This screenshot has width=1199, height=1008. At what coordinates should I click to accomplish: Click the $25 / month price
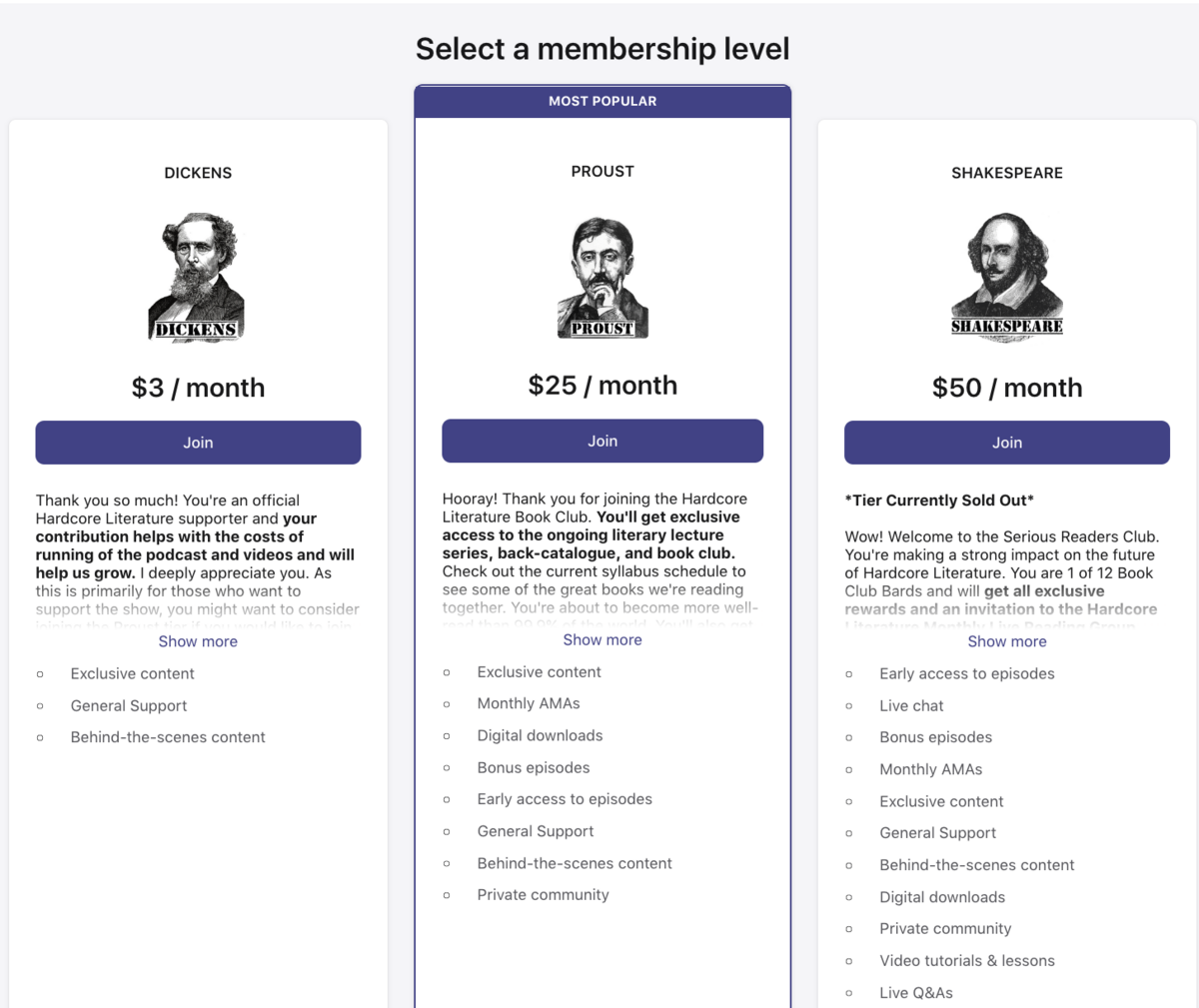point(602,386)
